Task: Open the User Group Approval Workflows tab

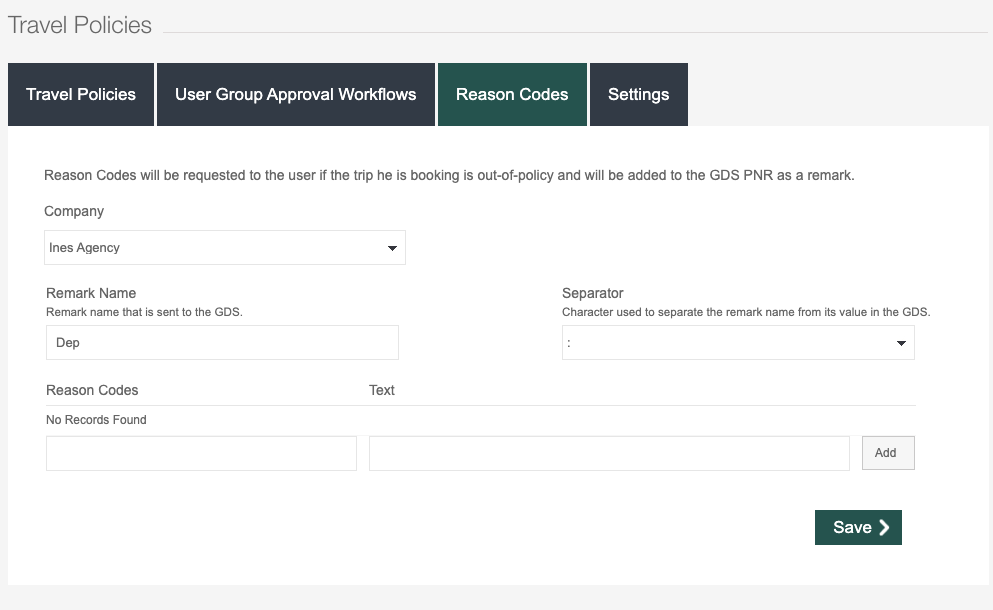Action: (x=295, y=95)
